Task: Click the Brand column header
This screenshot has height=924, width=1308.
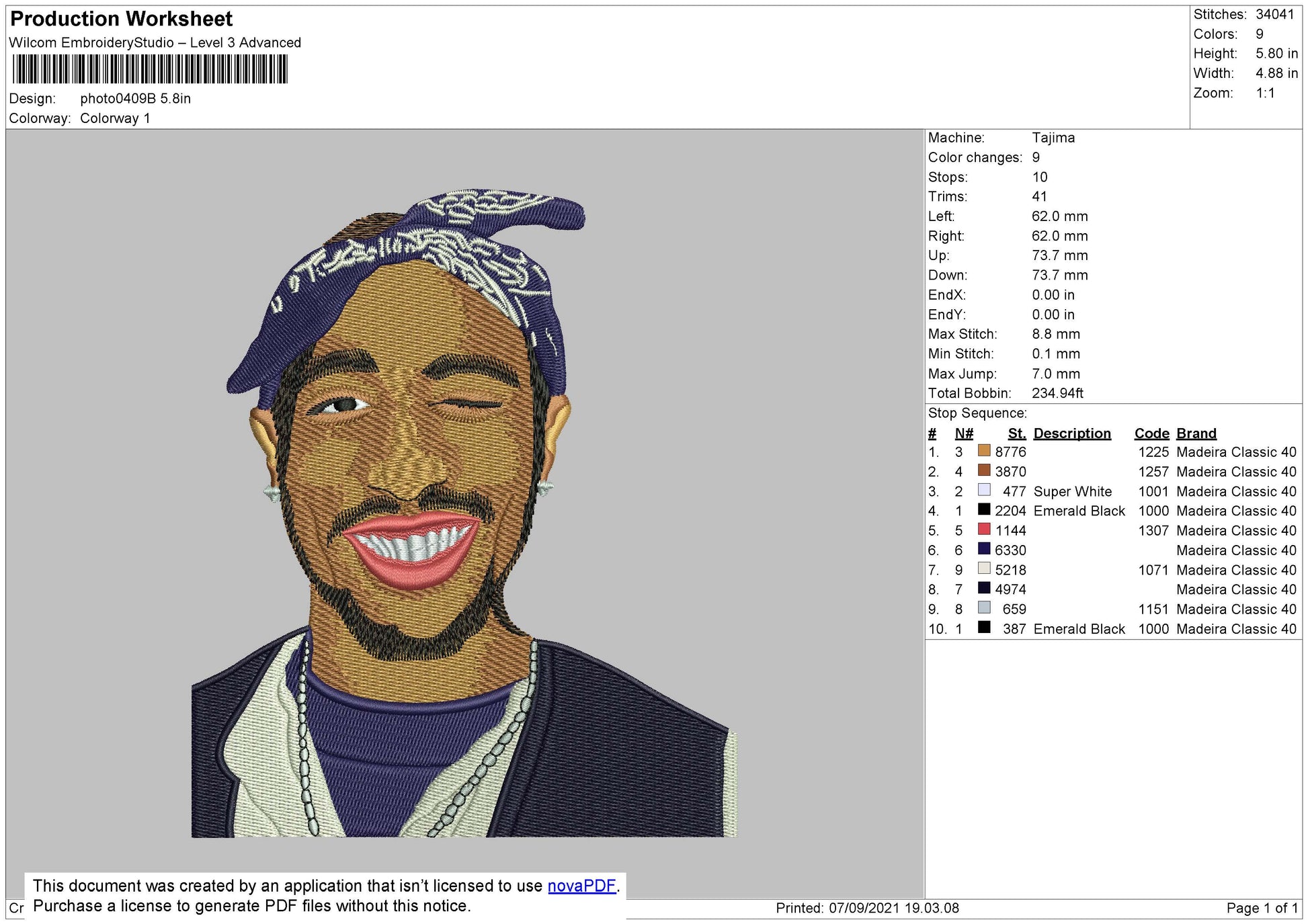Action: (x=1194, y=433)
